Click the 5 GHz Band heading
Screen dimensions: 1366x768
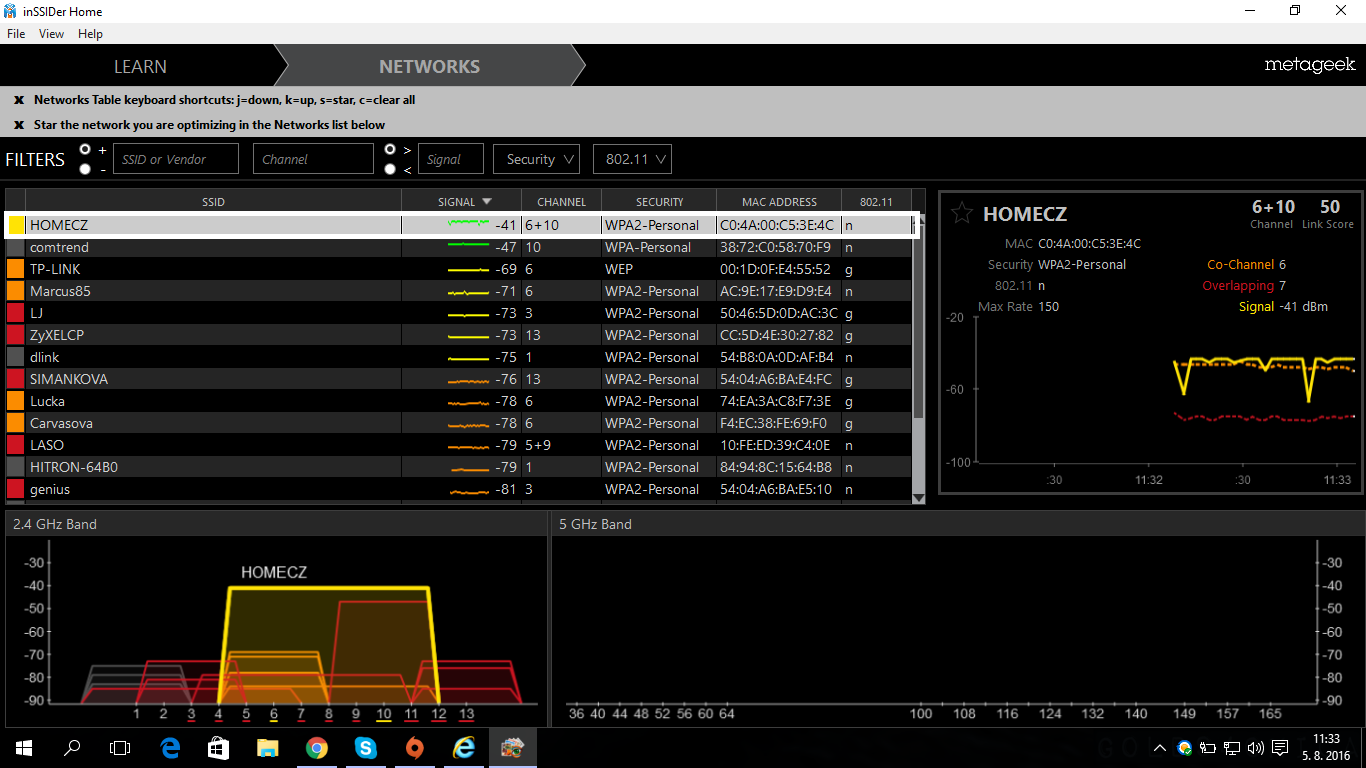point(595,524)
